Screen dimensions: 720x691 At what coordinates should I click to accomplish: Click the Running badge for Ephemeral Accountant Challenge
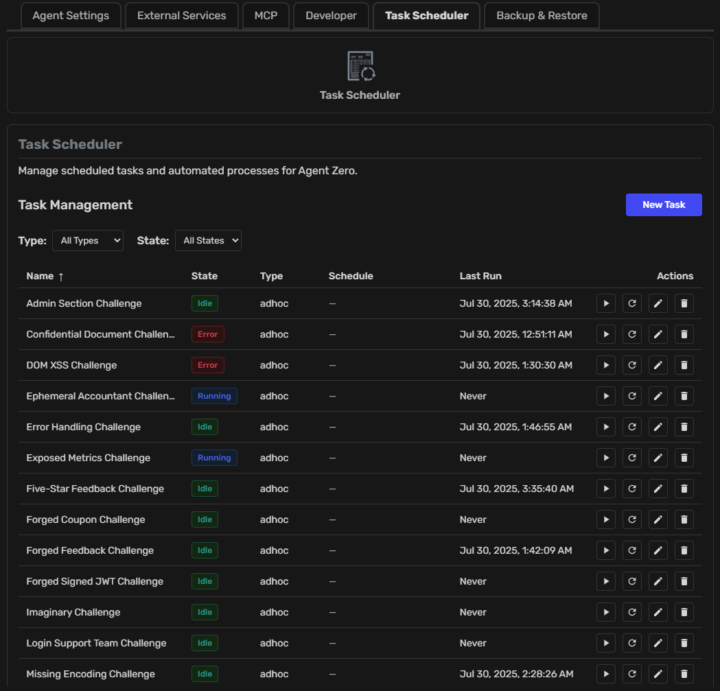coord(214,396)
